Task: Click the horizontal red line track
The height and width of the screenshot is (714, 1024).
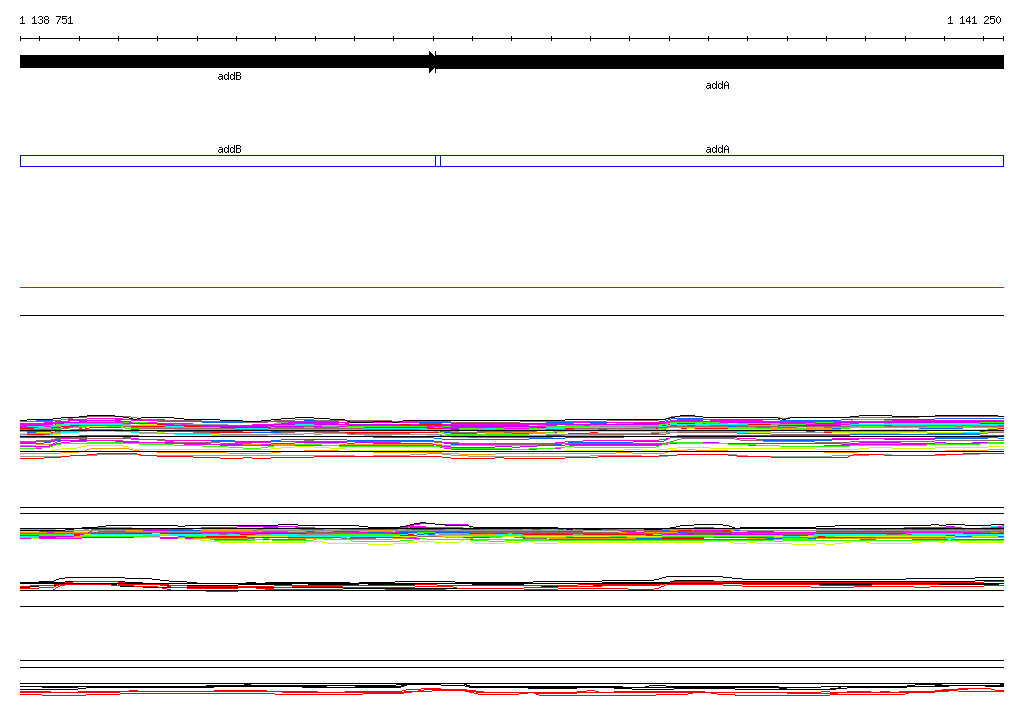Action: tap(512, 287)
